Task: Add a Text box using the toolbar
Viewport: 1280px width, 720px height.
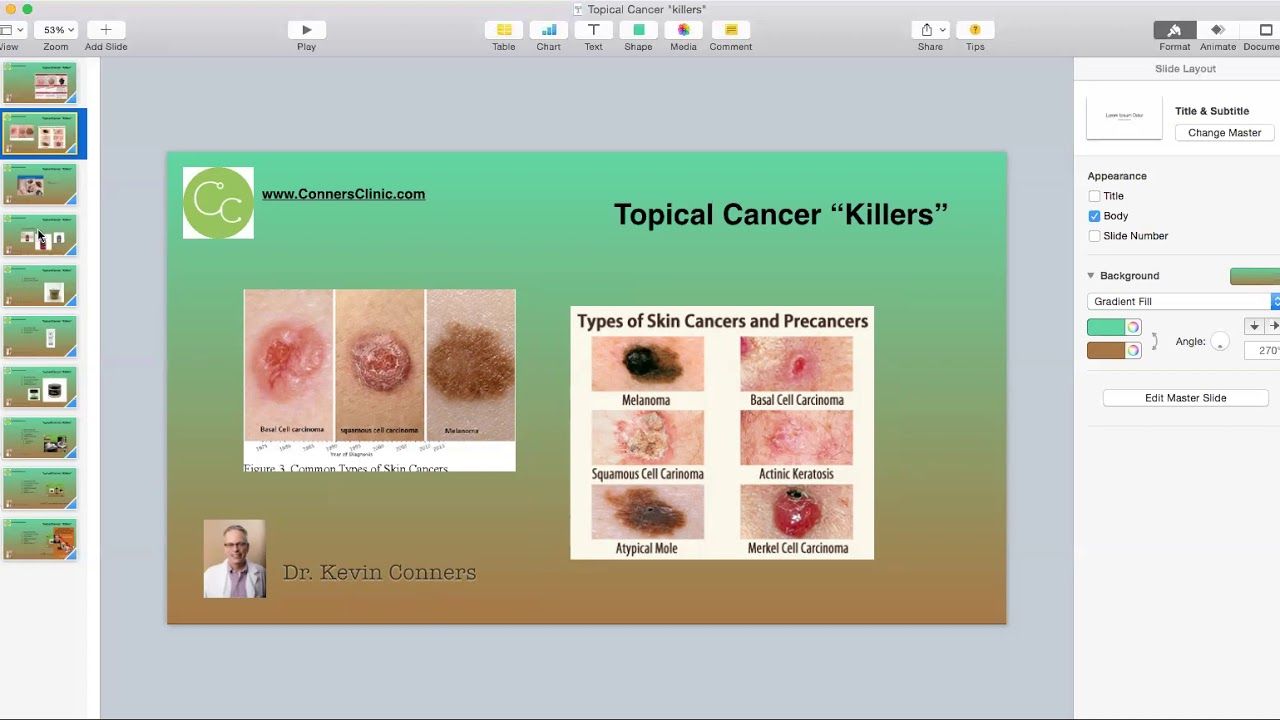Action: coord(593,30)
